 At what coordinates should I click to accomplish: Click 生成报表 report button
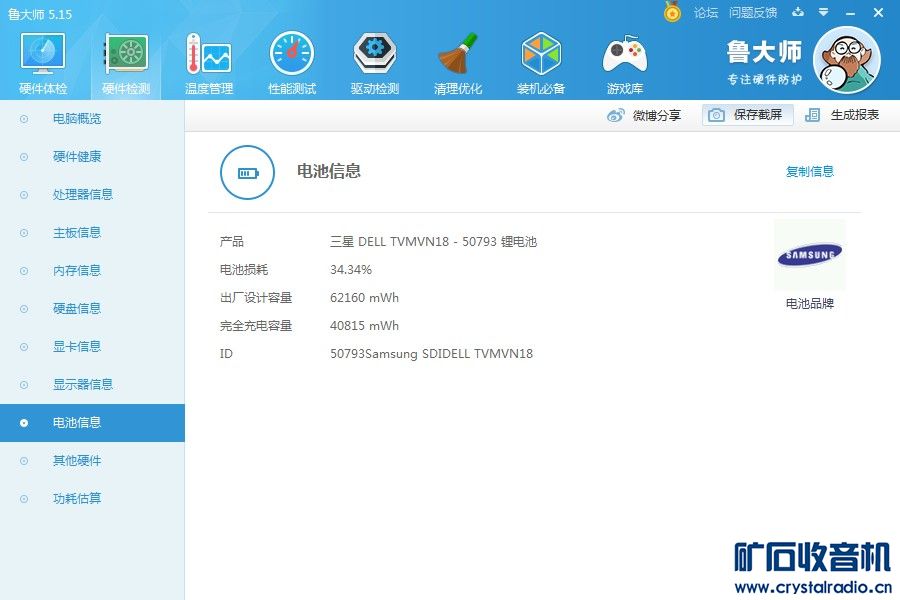tap(842, 115)
